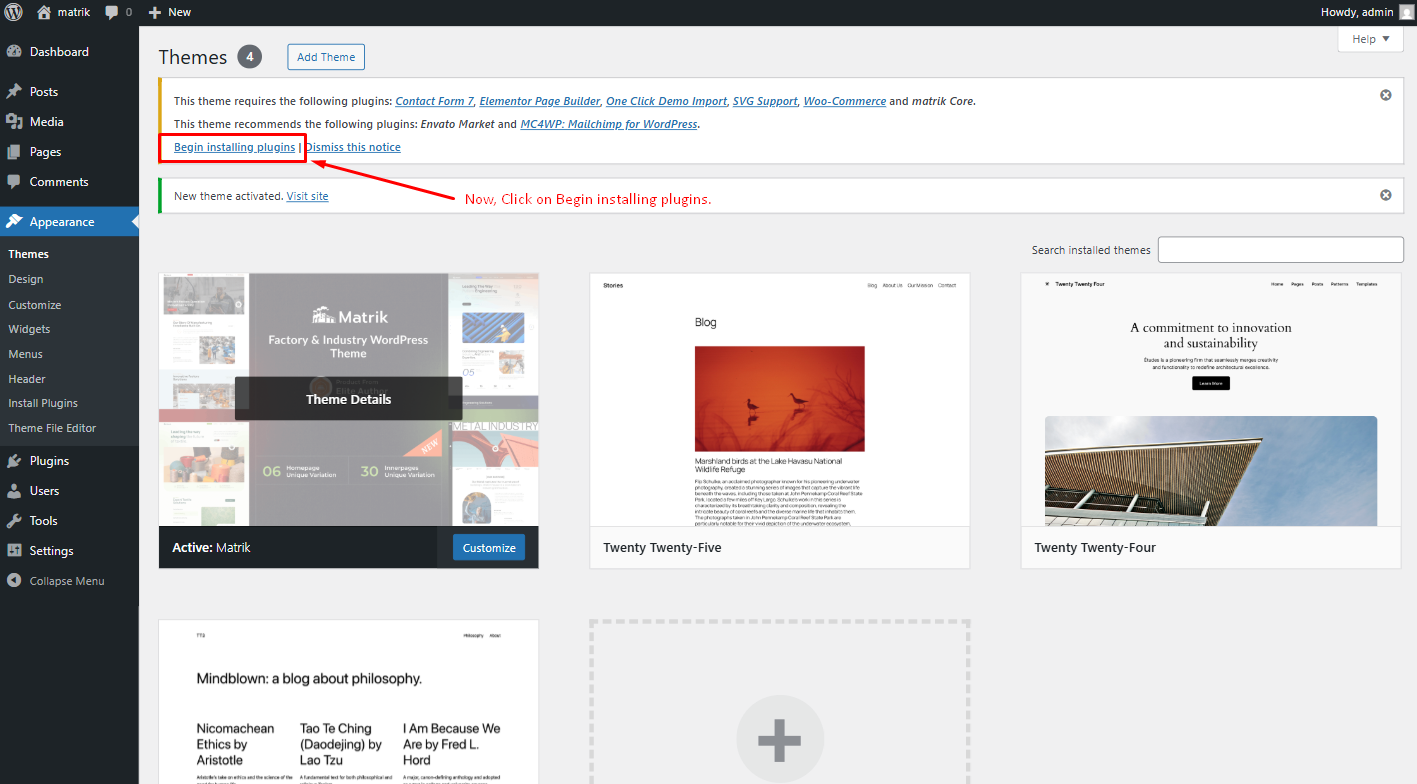Click the Plugins plug icon
The width and height of the screenshot is (1417, 784).
point(14,461)
